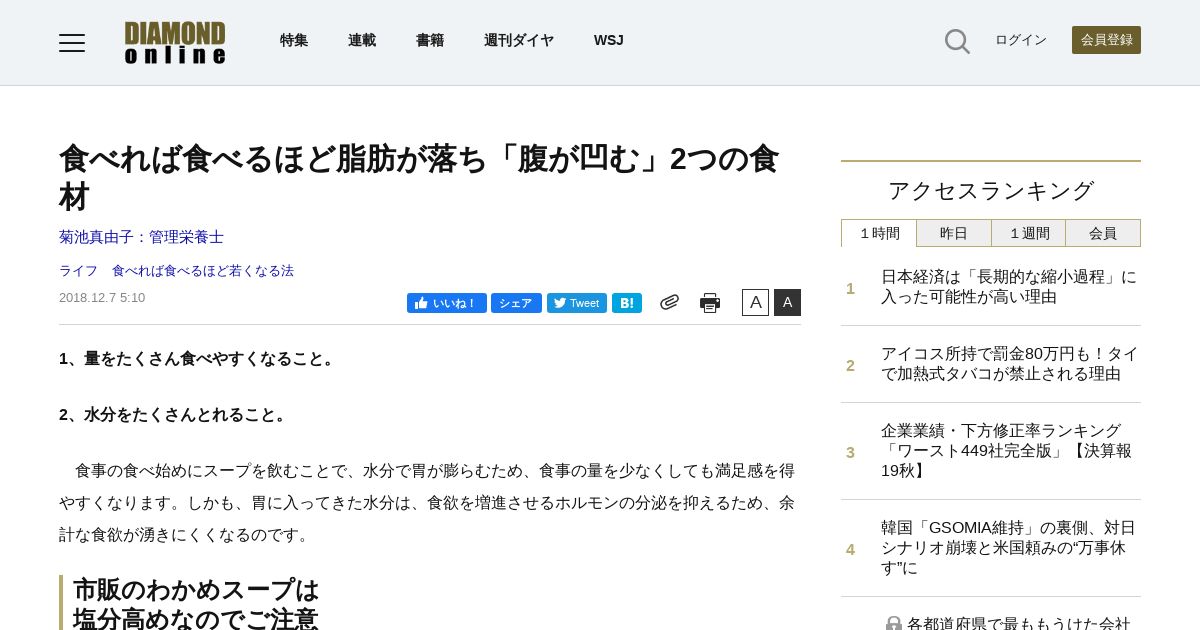Image resolution: width=1200 pixels, height=630 pixels.
Task: Open 食べれば食べるほど若くなる法 series link
Action: (x=203, y=270)
